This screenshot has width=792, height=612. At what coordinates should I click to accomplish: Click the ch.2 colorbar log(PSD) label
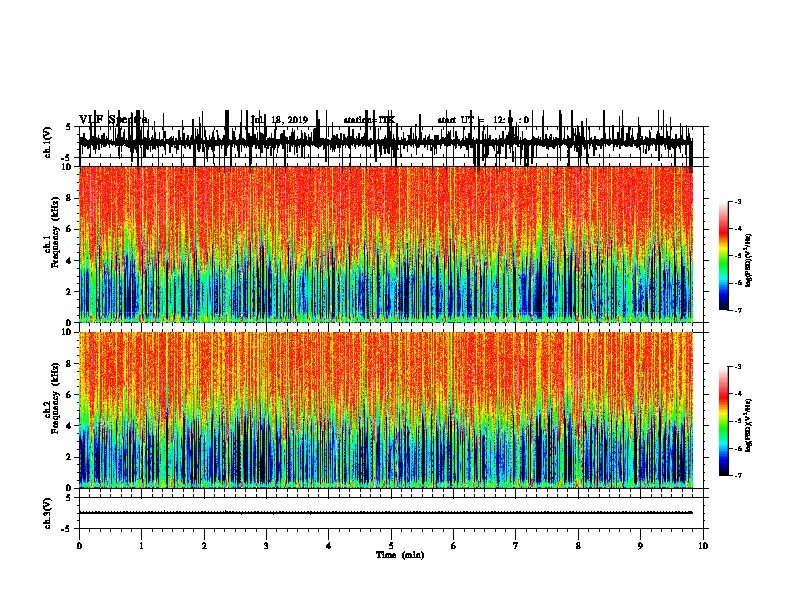749,425
